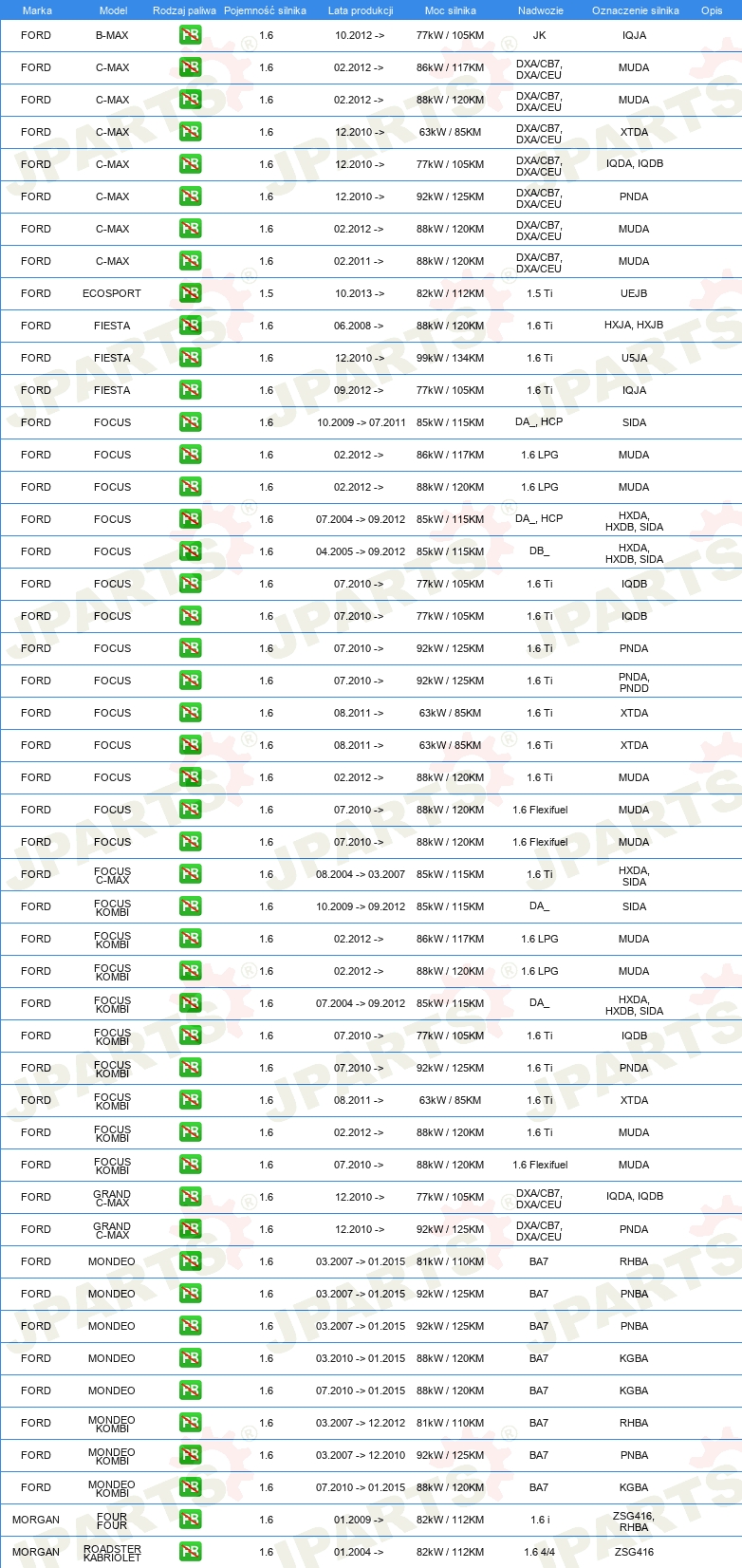Click the Oznaczenie silnika column header
This screenshot has width=742, height=1568.
point(635,10)
